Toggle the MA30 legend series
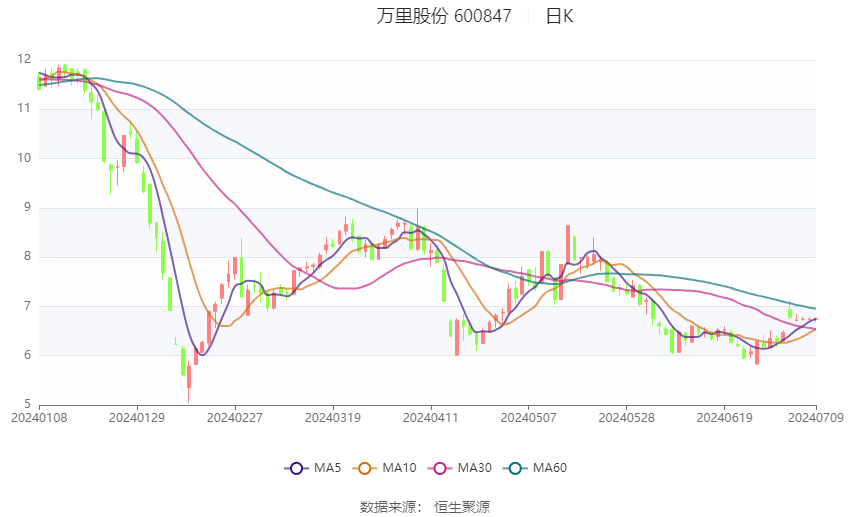Screen dimensions: 850x517 click(x=460, y=468)
